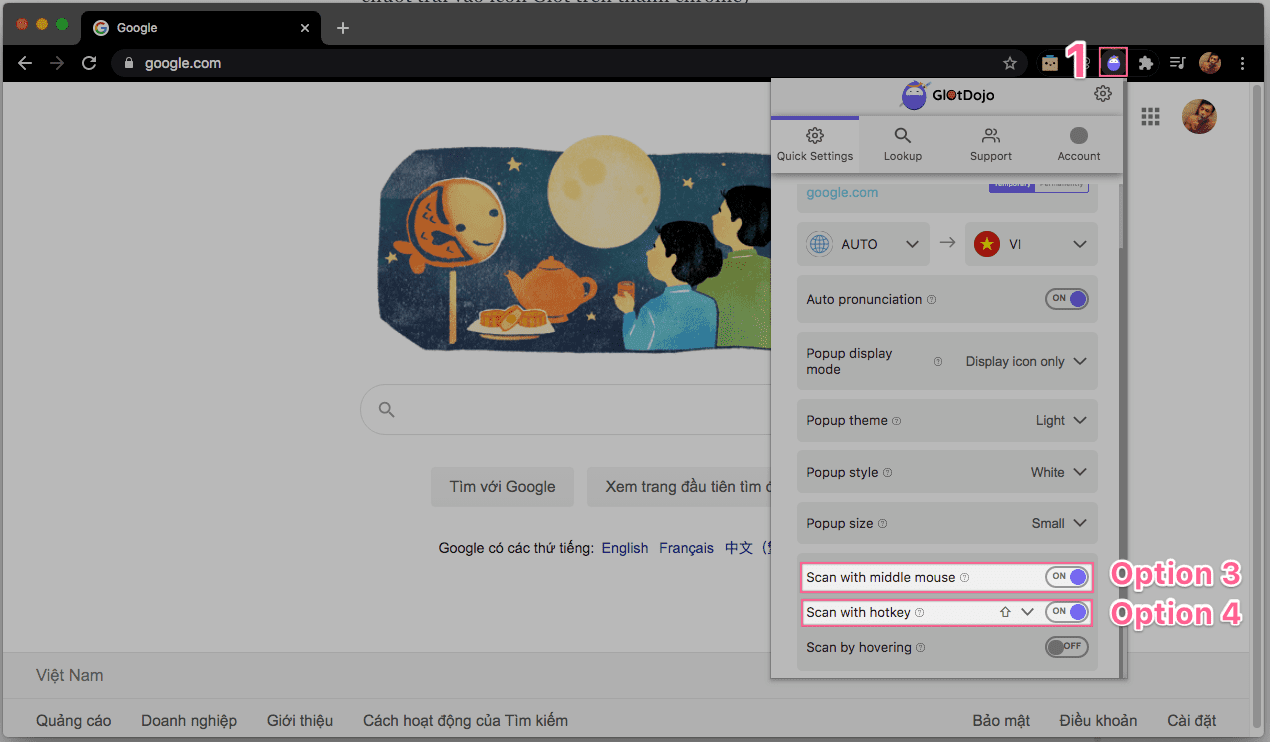Open the Cài đặt footer link
The image size is (1270, 742).
pos(1192,720)
